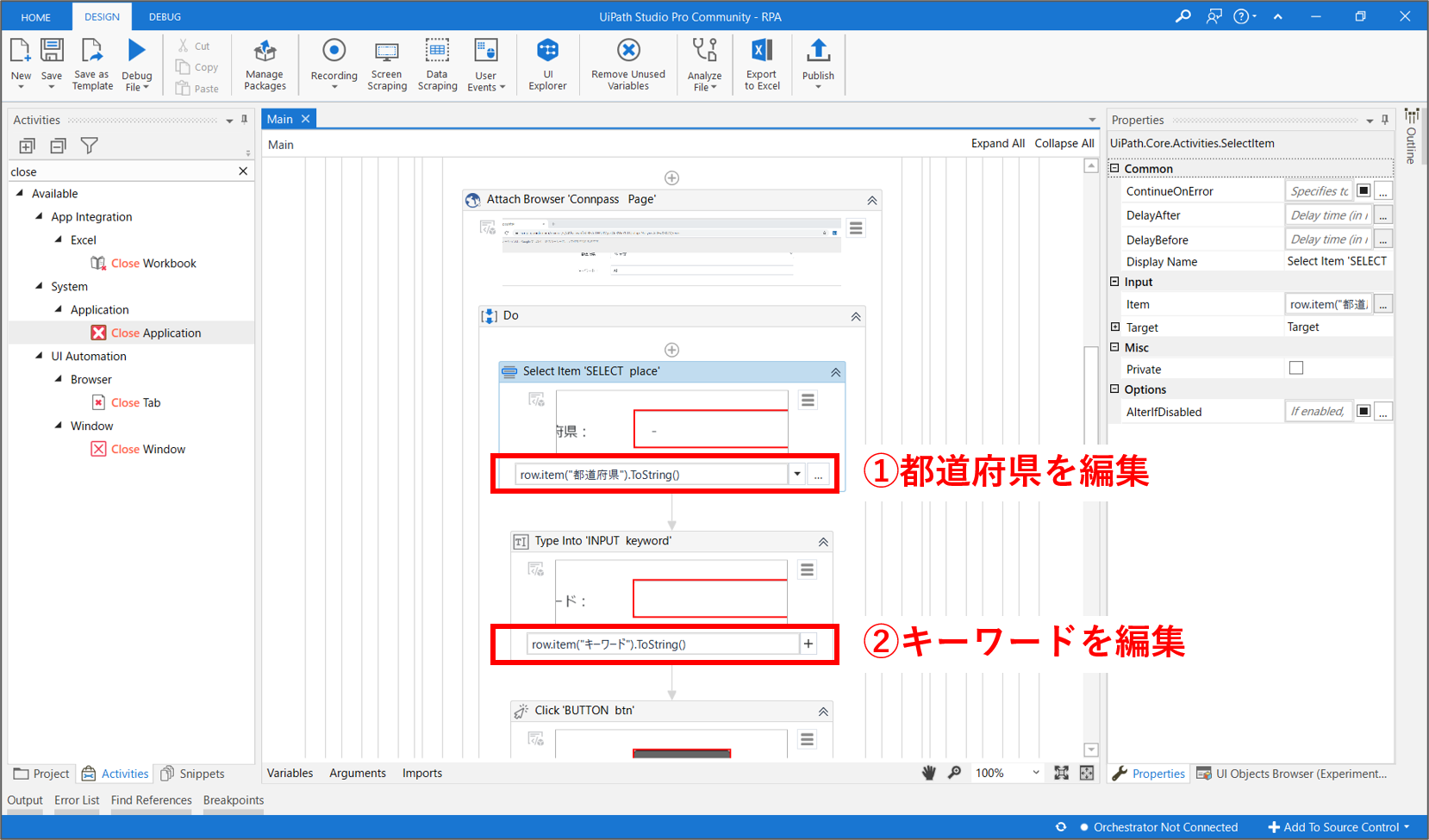Toggle the ContinueOnError checkbox in Properties
Viewport: 1429px width, 840px height.
pyautogui.click(x=1363, y=191)
